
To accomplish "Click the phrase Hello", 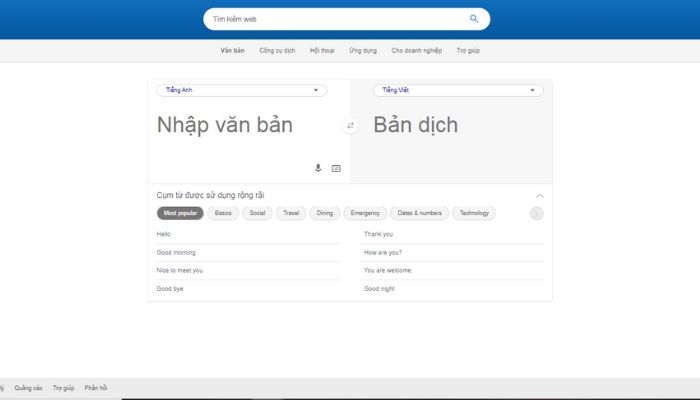I will 163,234.
